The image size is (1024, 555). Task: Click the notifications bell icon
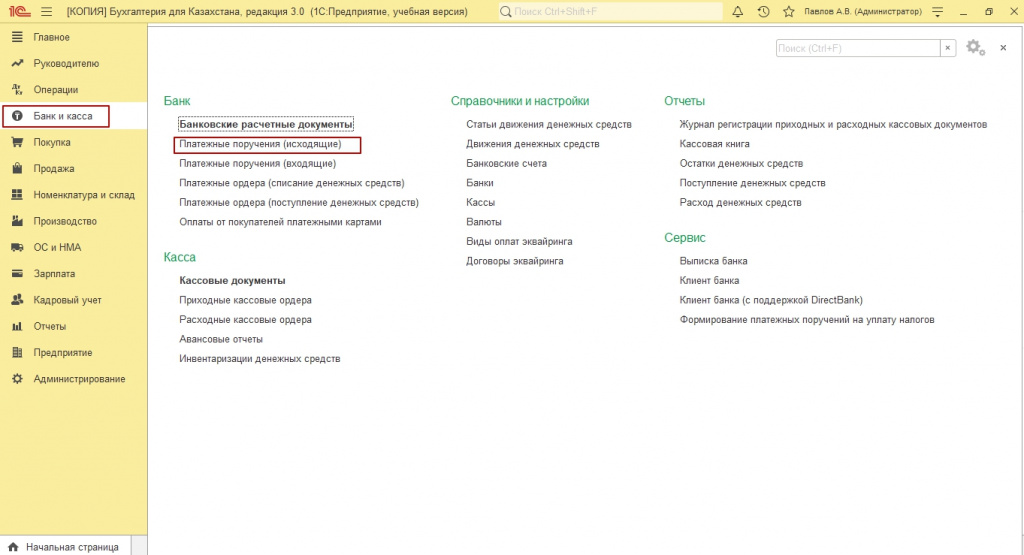(x=737, y=12)
